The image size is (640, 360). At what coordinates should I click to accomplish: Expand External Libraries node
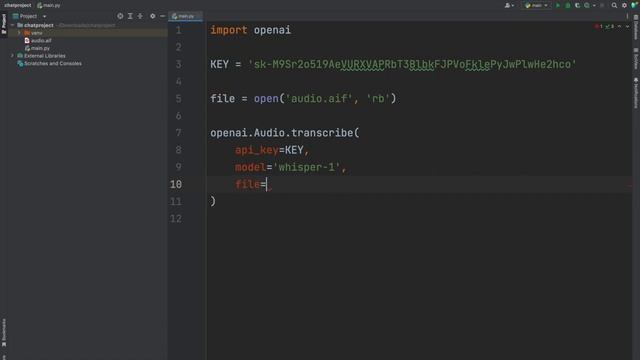click(12, 56)
